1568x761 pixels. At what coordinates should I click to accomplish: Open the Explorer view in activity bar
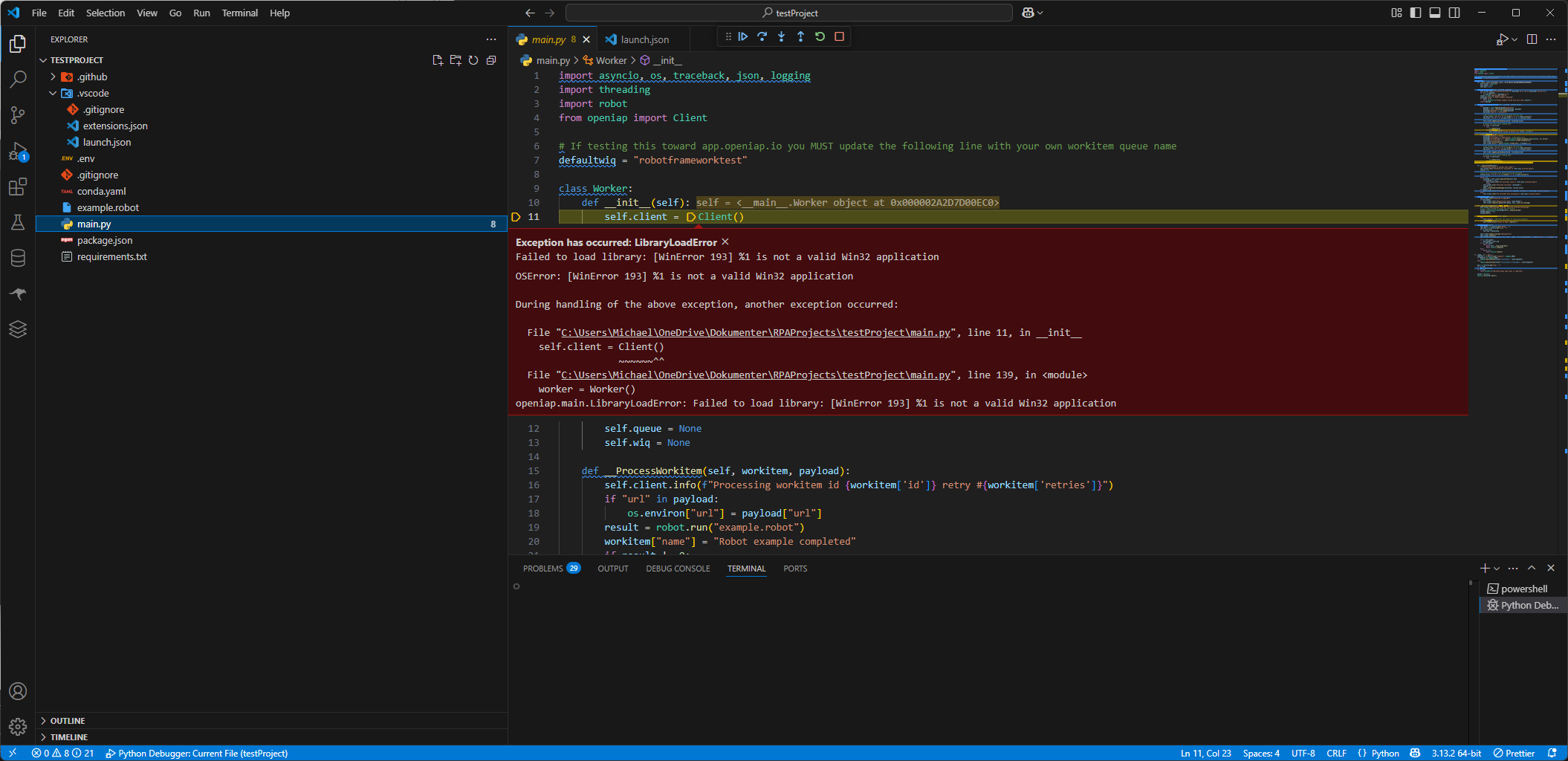pyautogui.click(x=18, y=44)
